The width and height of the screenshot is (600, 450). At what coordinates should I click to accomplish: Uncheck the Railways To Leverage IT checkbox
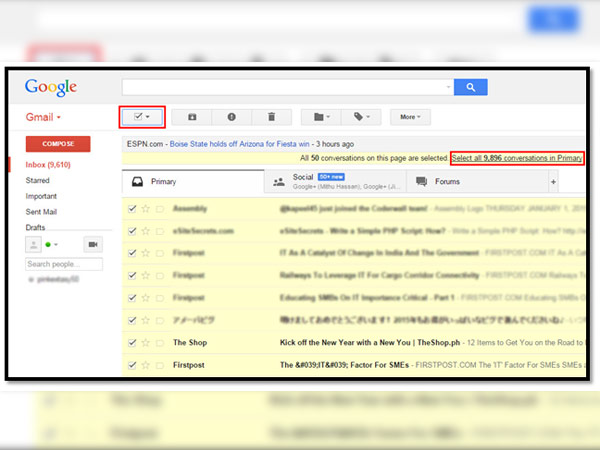(132, 276)
